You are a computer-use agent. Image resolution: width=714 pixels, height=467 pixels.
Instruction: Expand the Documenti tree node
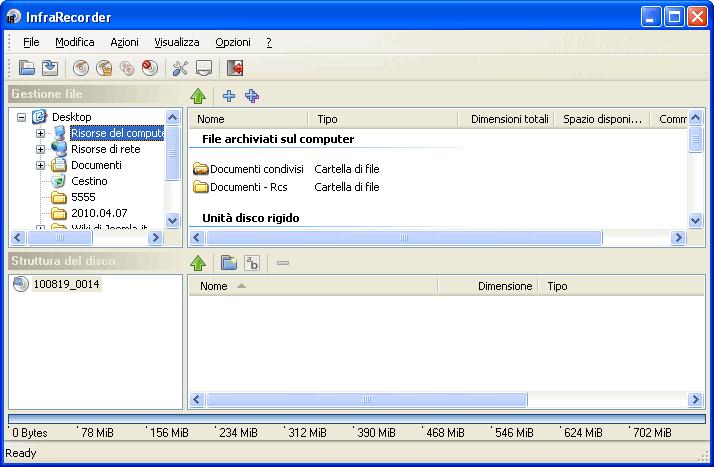[40, 165]
